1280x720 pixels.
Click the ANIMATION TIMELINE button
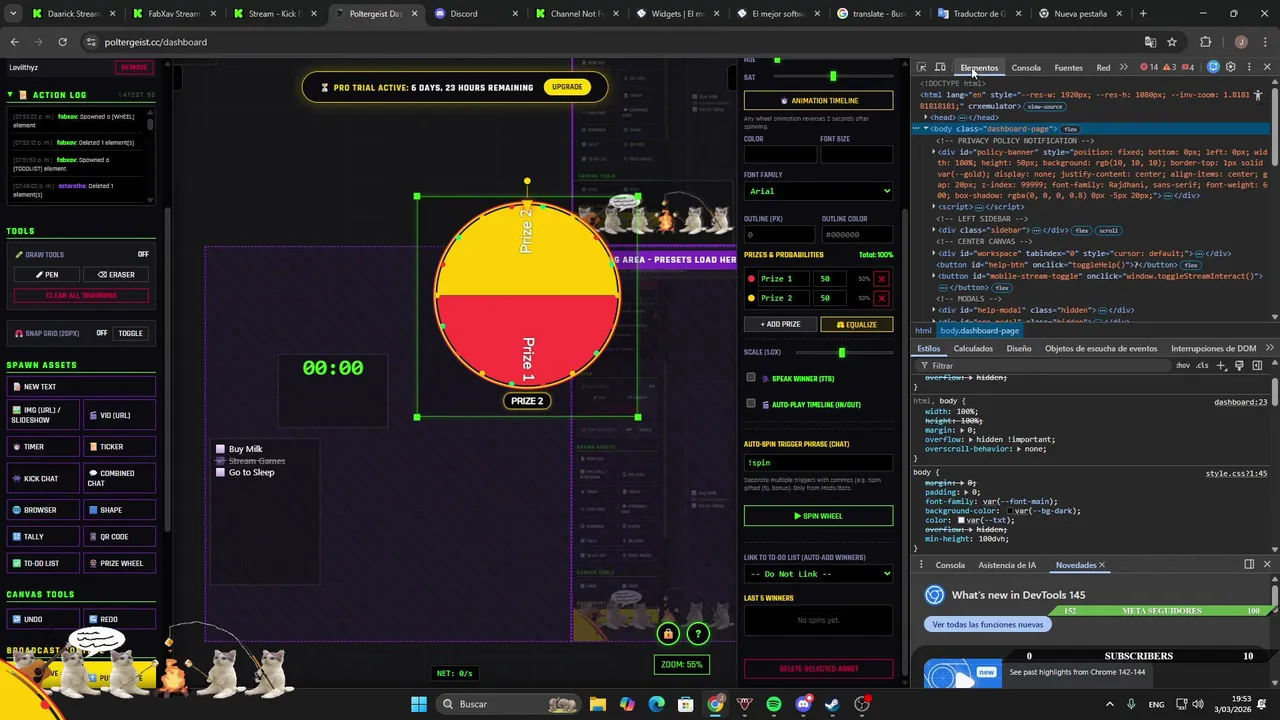(x=818, y=101)
